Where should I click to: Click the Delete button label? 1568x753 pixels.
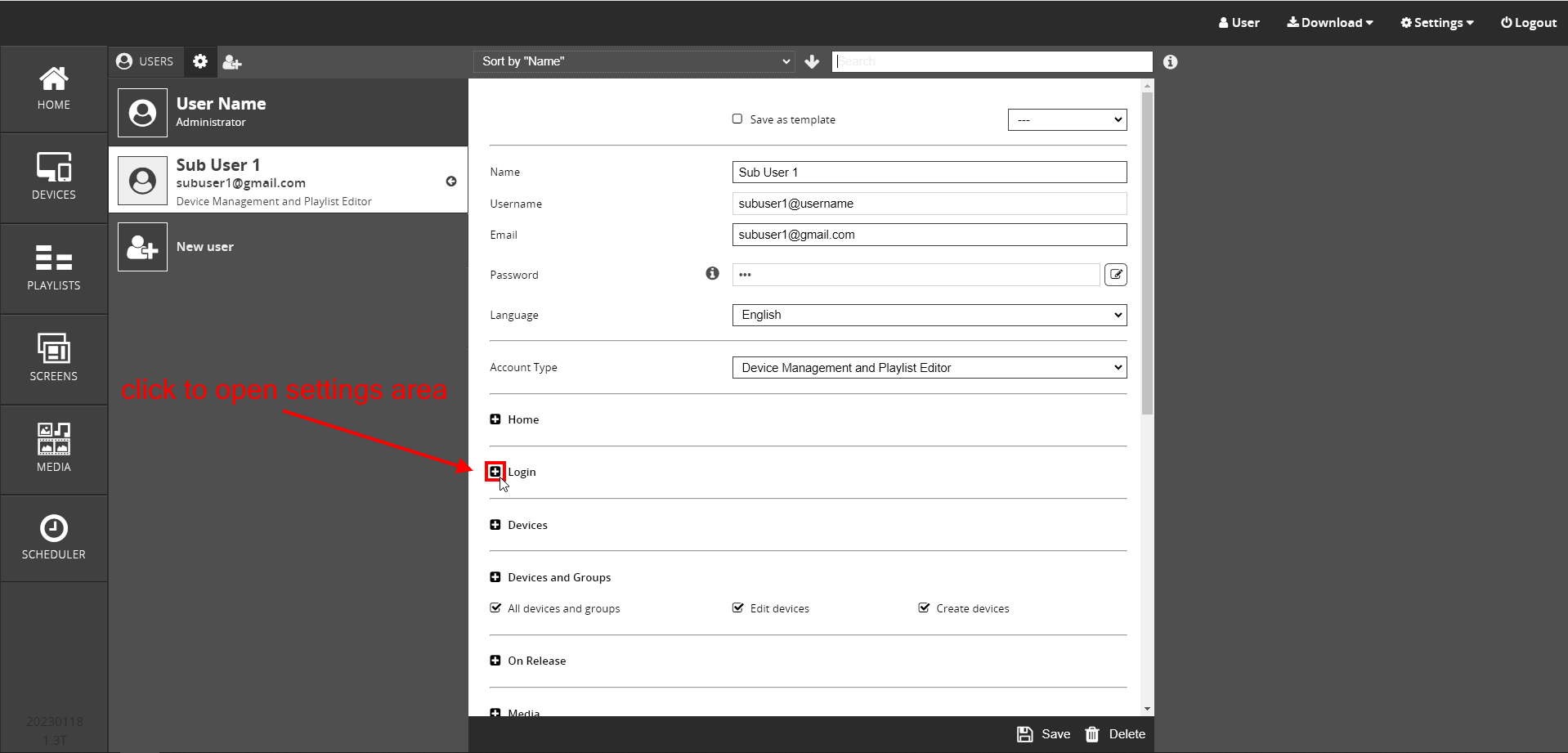1127,734
